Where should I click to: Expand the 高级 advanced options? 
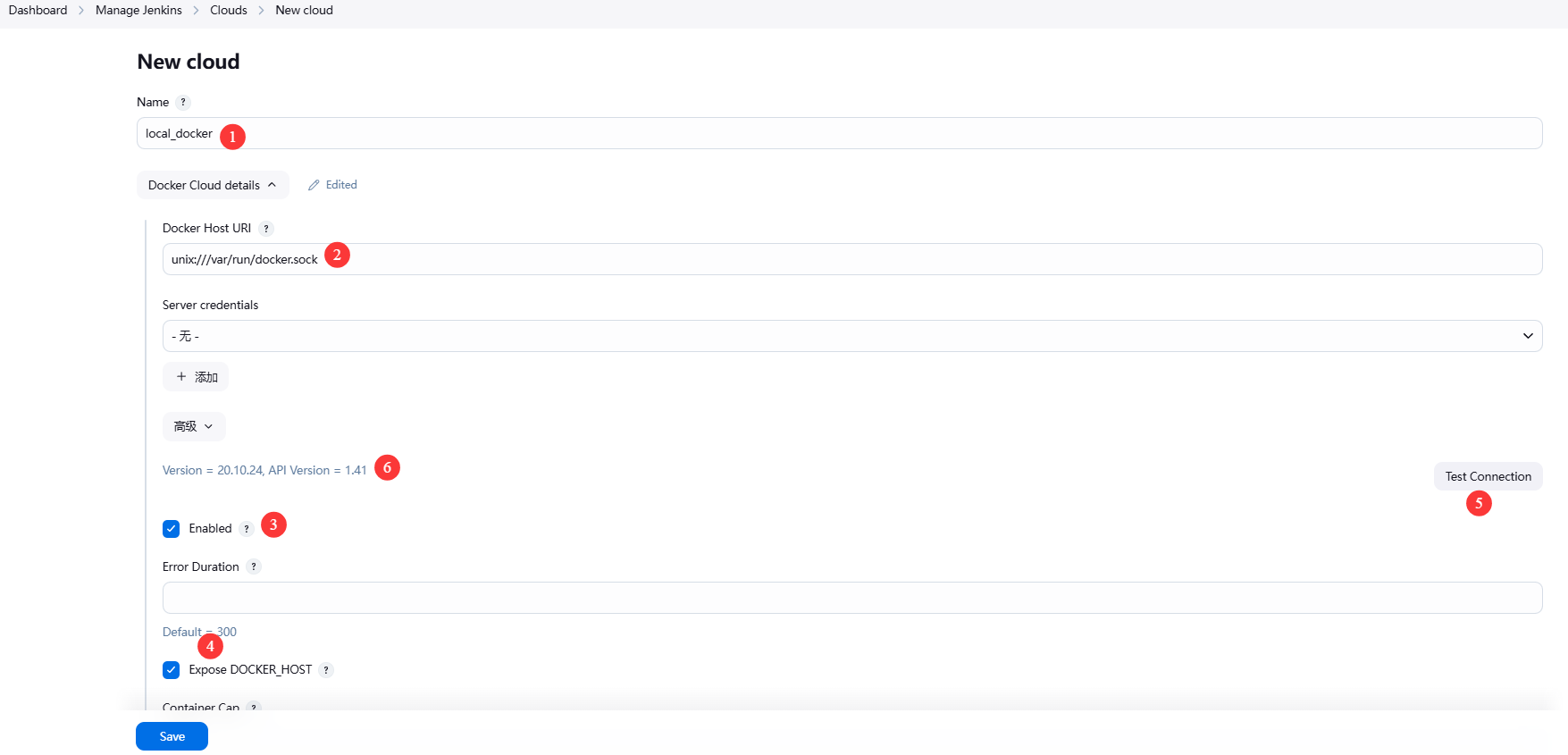click(194, 426)
